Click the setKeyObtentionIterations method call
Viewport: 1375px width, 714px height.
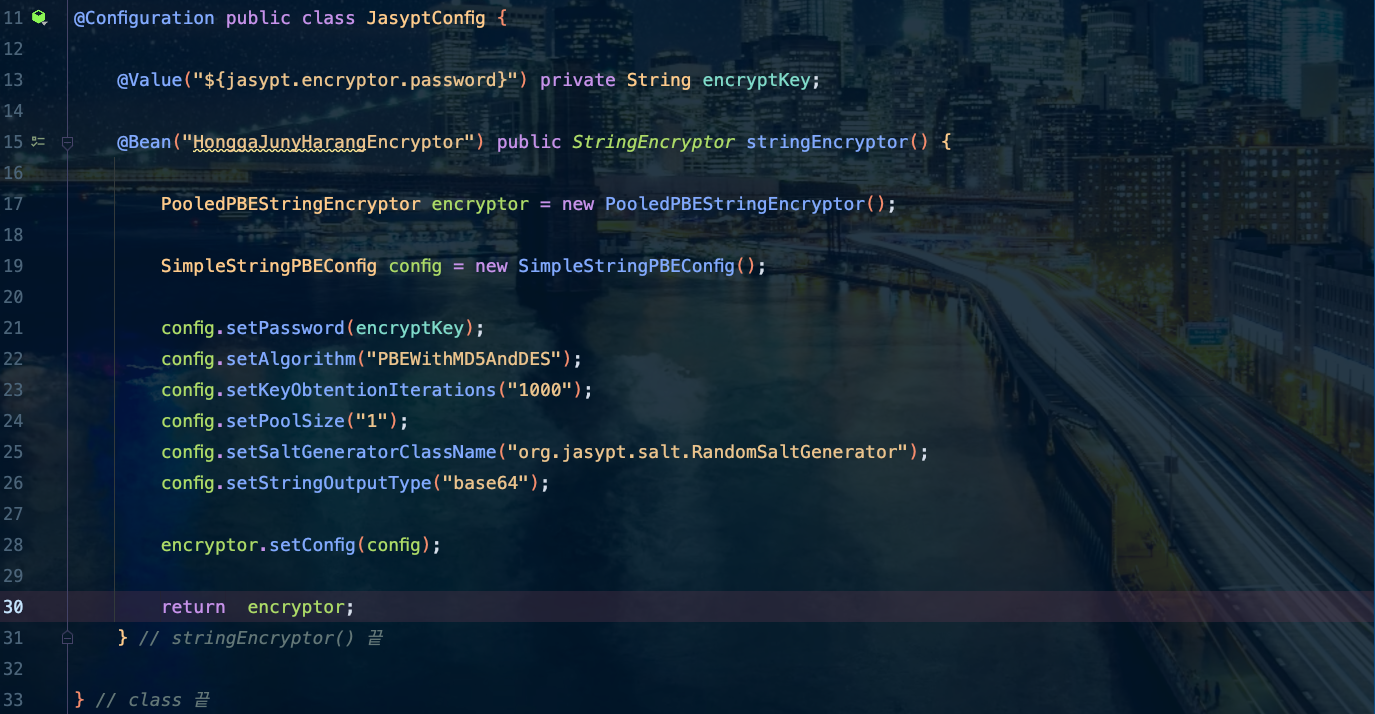tap(361, 390)
